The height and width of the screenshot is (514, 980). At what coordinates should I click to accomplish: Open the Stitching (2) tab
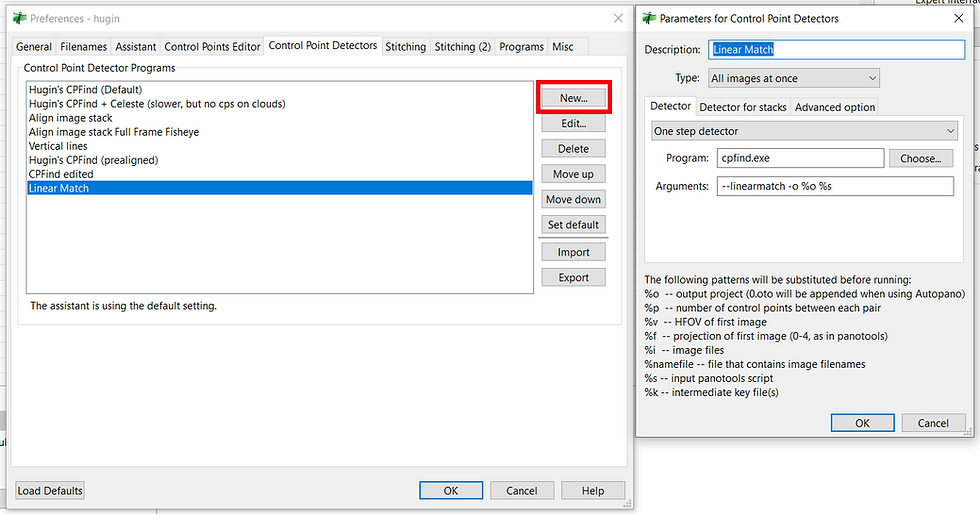[x=462, y=47]
